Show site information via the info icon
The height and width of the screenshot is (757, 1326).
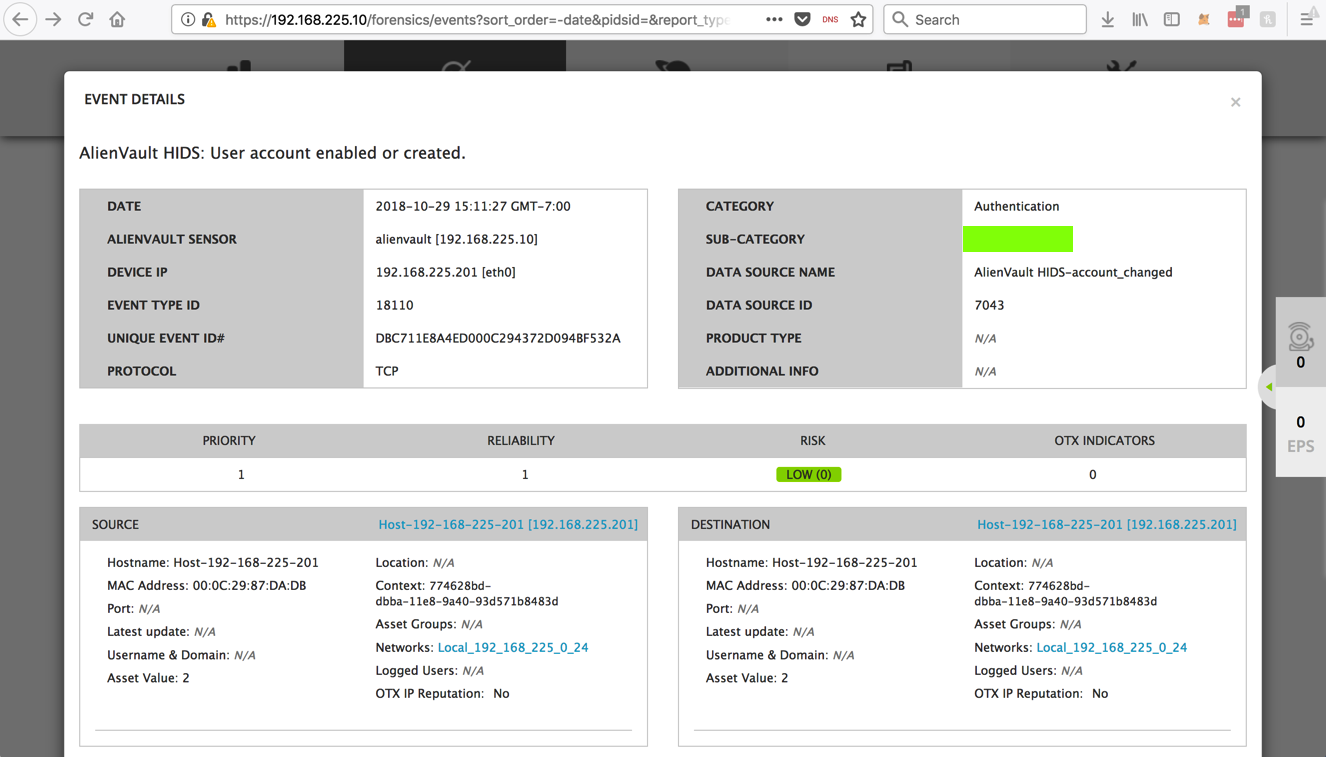(x=188, y=19)
